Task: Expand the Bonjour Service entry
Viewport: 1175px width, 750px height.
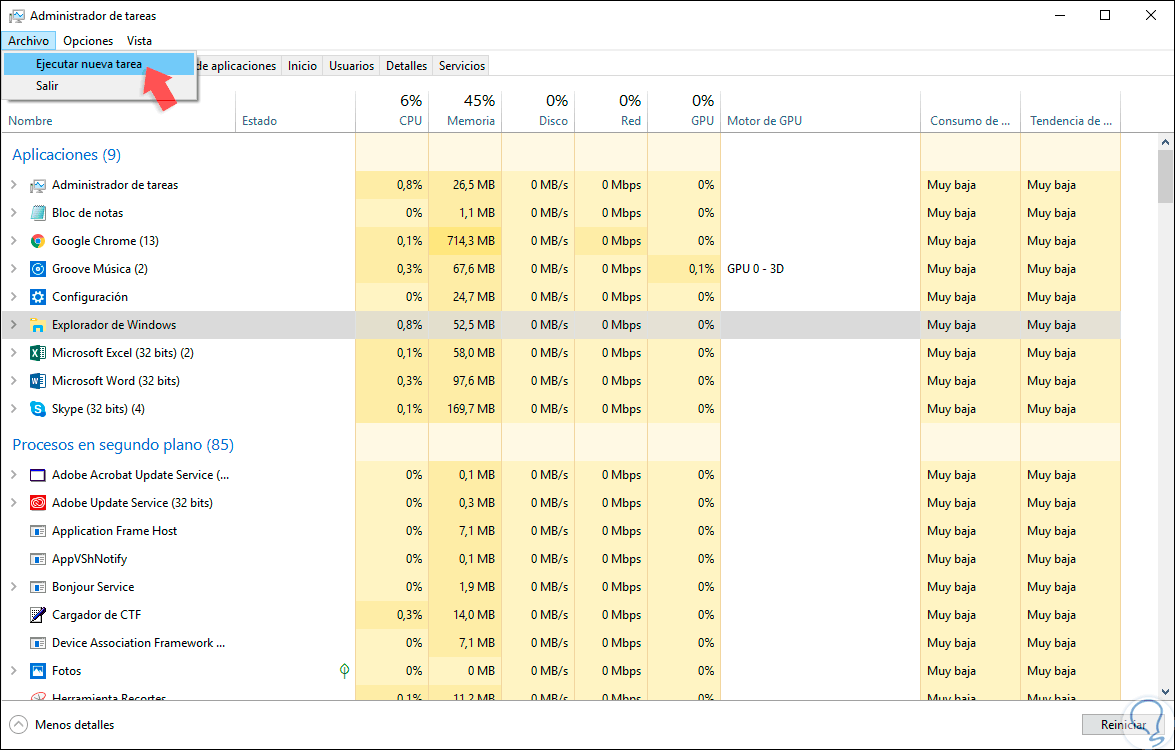Action: coord(14,587)
